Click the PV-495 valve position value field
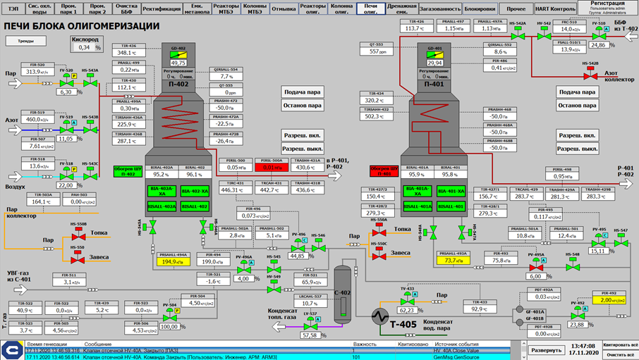The image size is (639, 360). [x=597, y=251]
